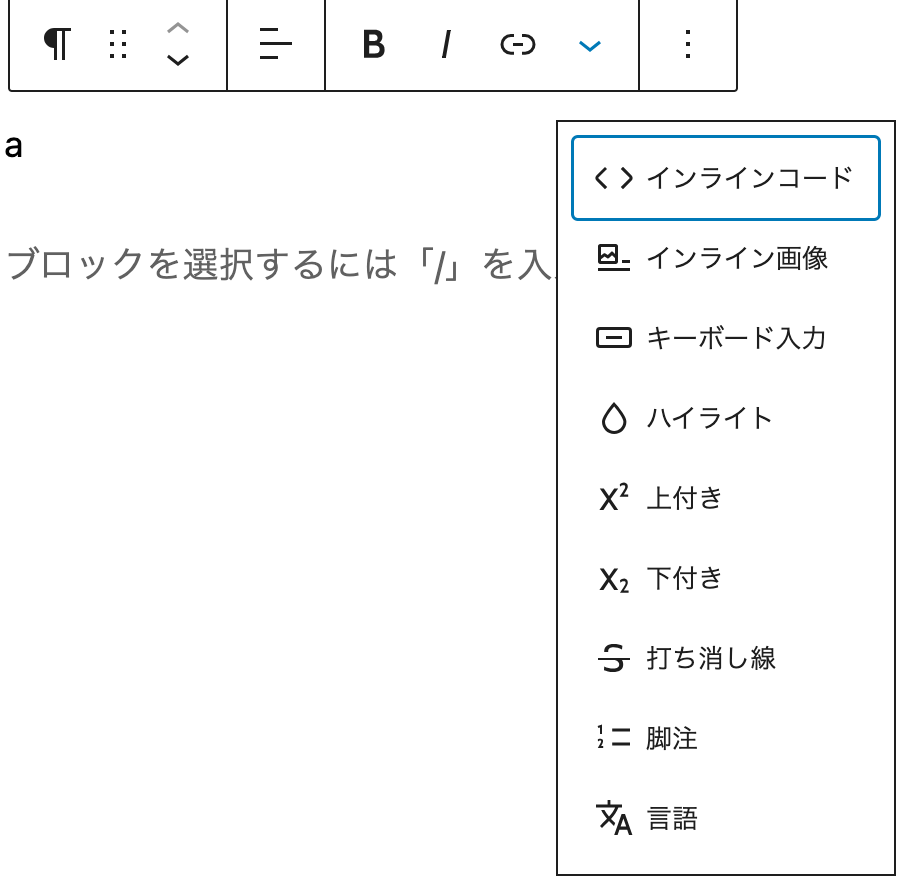Click the paragraph block type icon
The height and width of the screenshot is (880, 910).
pyautogui.click(x=57, y=45)
